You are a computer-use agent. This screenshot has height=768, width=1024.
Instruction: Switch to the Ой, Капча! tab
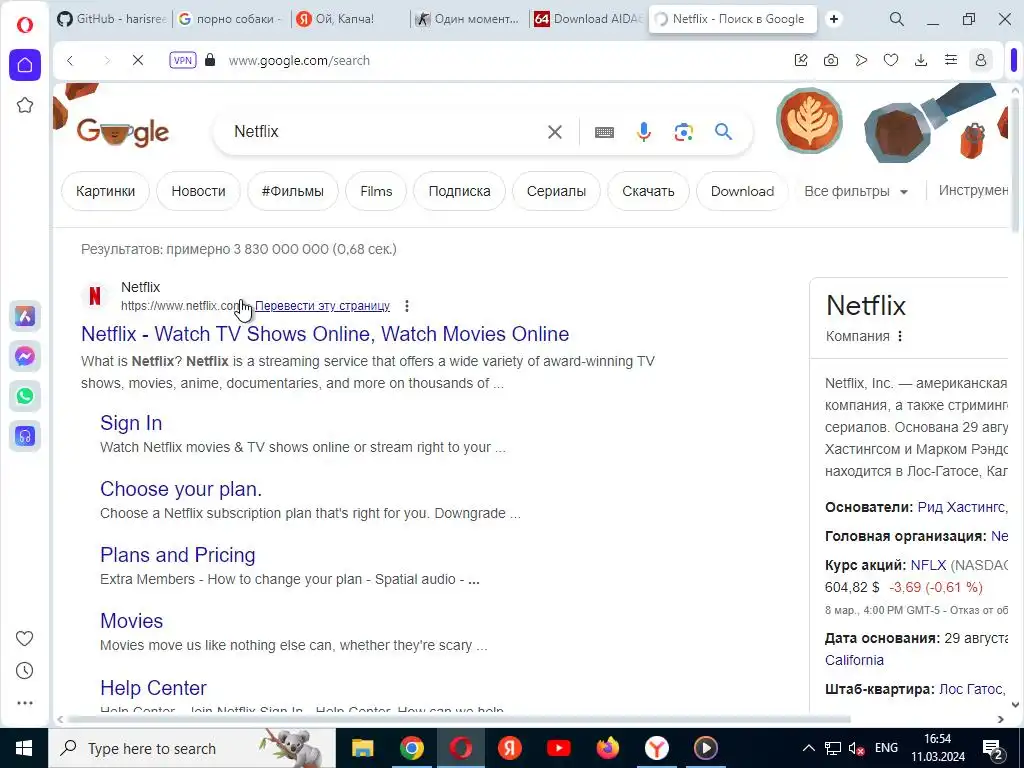pos(347,19)
